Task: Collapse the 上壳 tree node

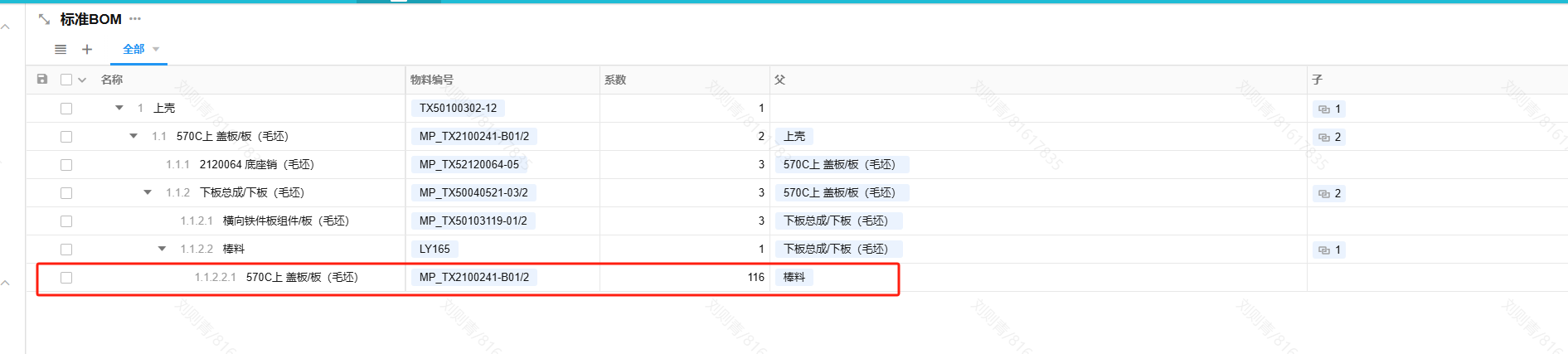Action: tap(119, 108)
